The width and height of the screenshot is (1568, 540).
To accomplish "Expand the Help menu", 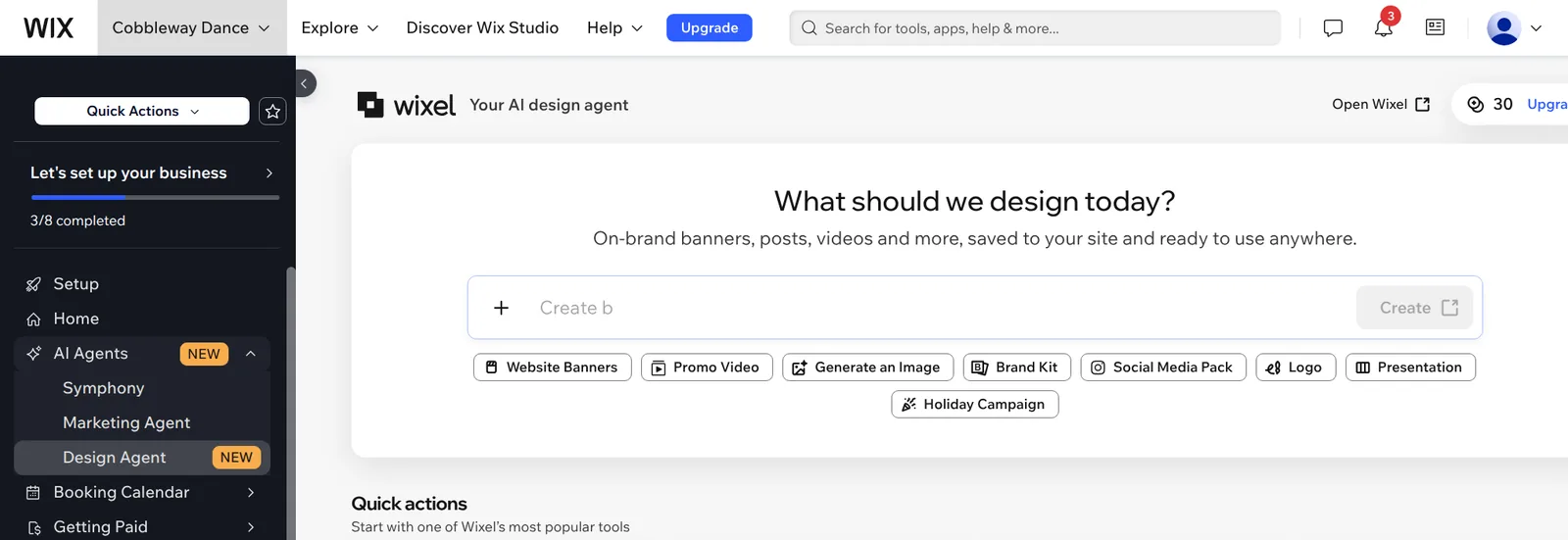I will [614, 27].
